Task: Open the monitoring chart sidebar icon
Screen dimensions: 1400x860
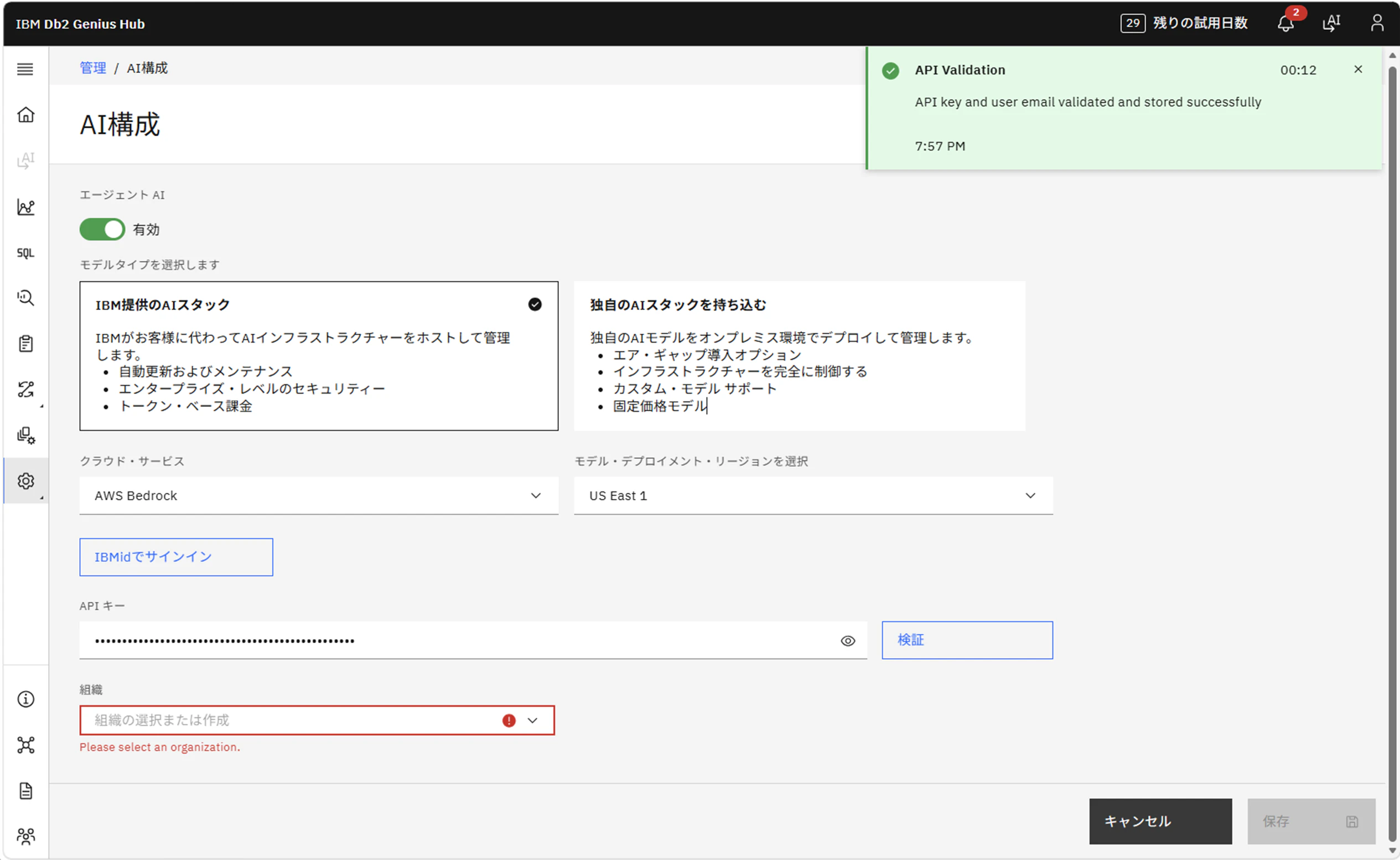Action: click(x=25, y=206)
